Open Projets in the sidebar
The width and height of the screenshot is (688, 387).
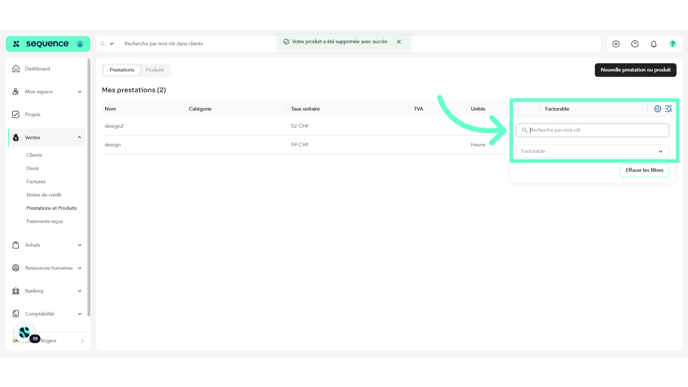(32, 115)
